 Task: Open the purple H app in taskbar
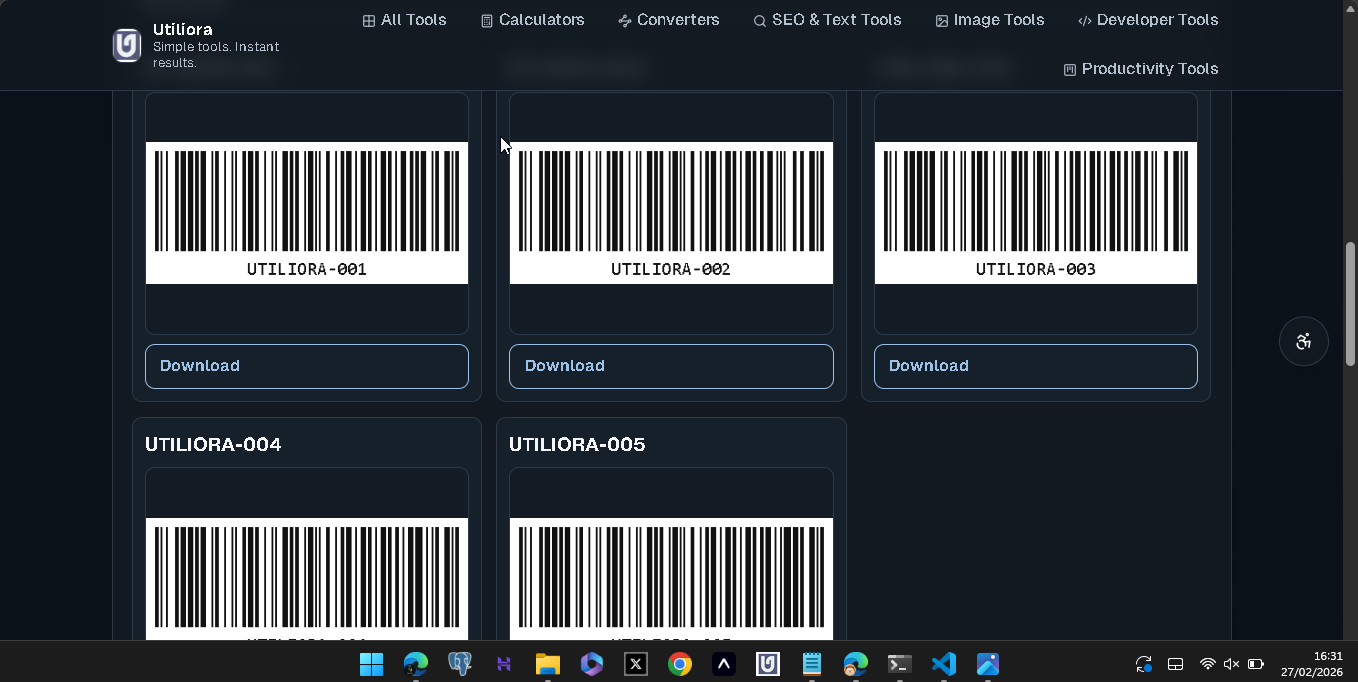coord(504,664)
